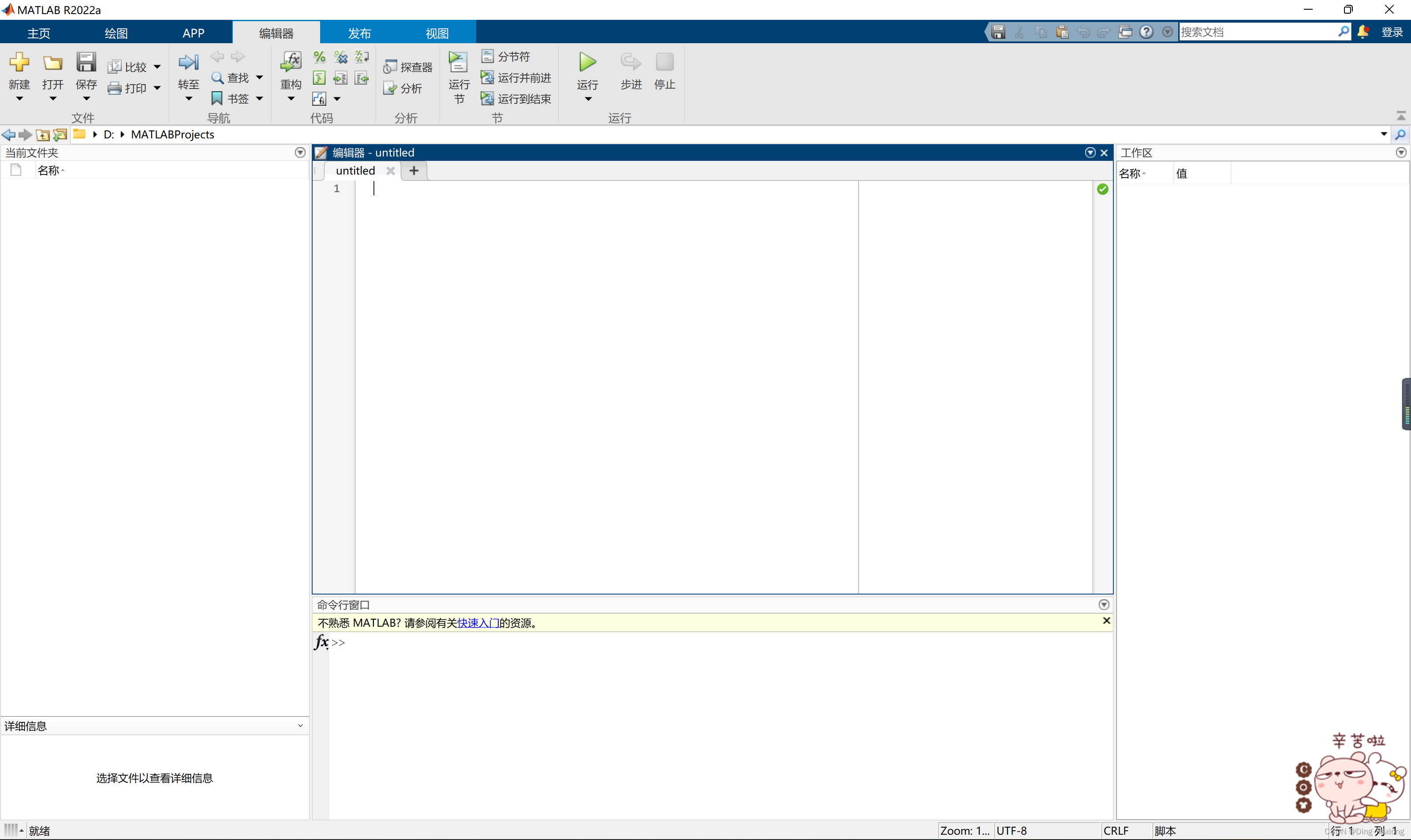The image size is (1411, 840).
Task: Expand the 新建 dropdown arrow
Action: [x=19, y=98]
